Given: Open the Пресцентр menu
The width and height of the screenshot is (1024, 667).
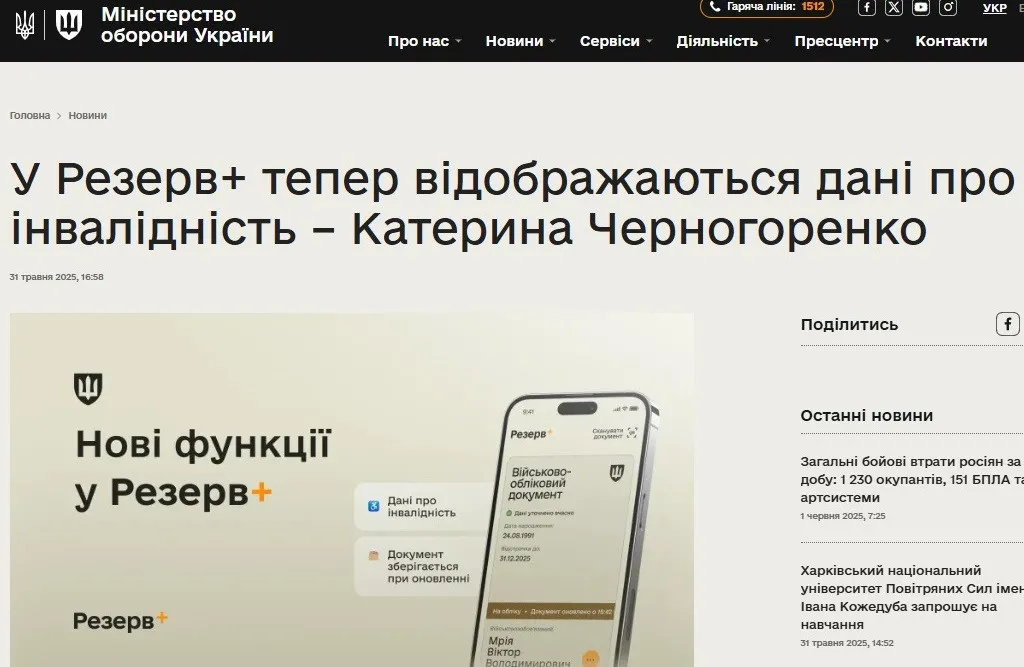Looking at the screenshot, I should [836, 41].
